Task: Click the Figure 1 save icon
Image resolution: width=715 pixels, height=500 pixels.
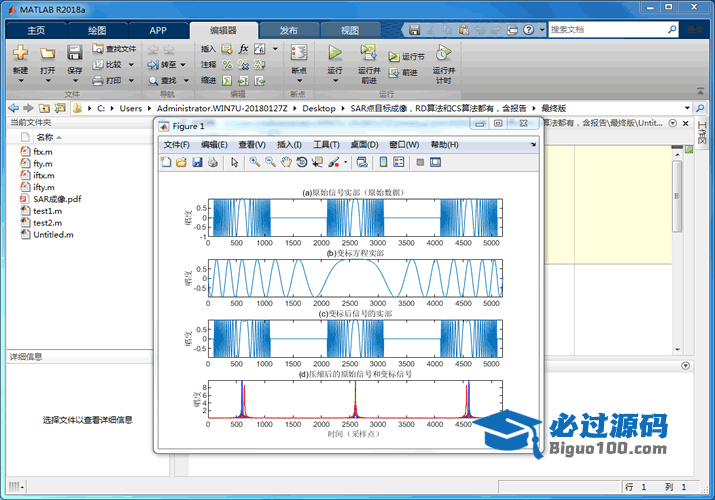Action: [197, 162]
